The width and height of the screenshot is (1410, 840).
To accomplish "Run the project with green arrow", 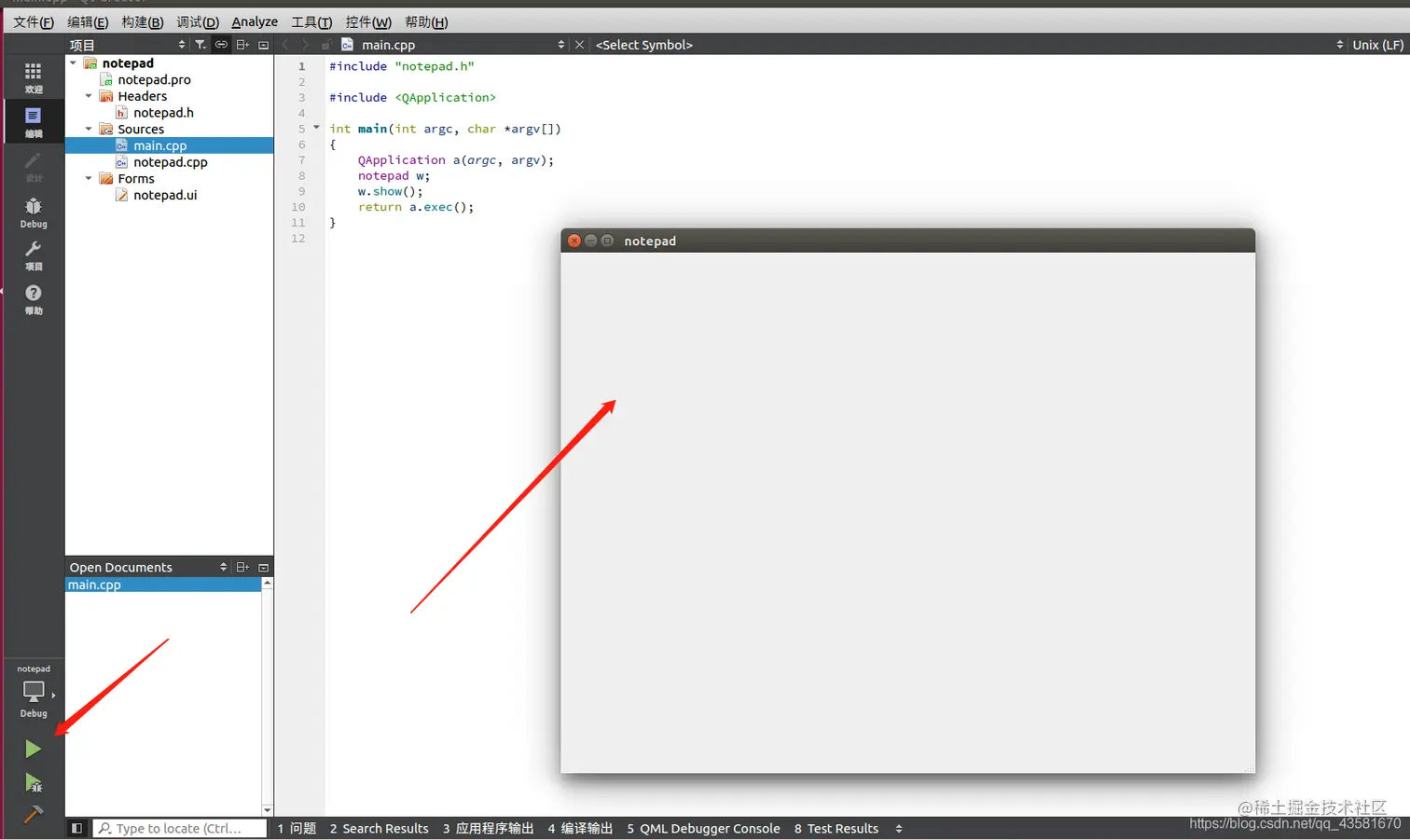I will click(33, 749).
